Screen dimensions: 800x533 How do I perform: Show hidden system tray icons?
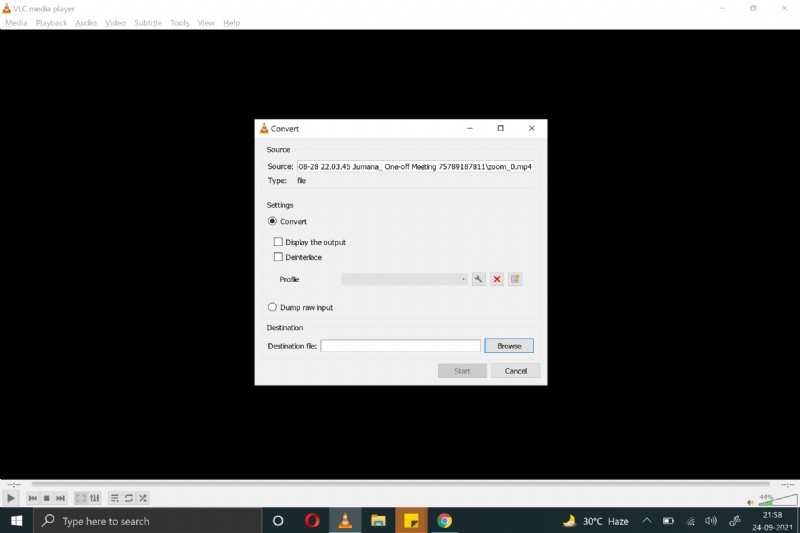coord(646,521)
